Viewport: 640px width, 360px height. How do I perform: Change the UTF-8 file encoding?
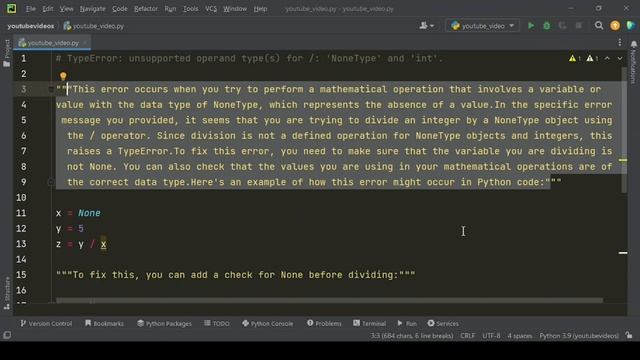pyautogui.click(x=491, y=336)
